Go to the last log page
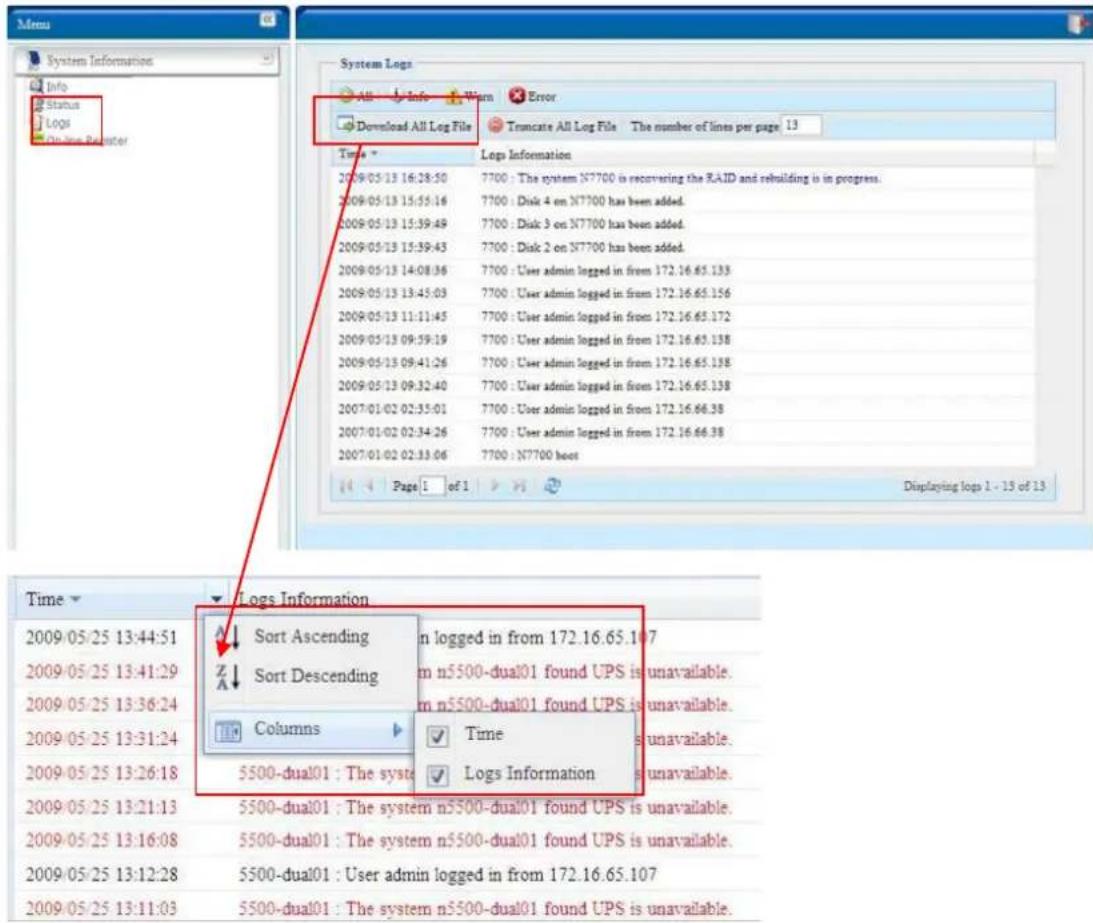The height and width of the screenshot is (923, 1093). pos(521,485)
